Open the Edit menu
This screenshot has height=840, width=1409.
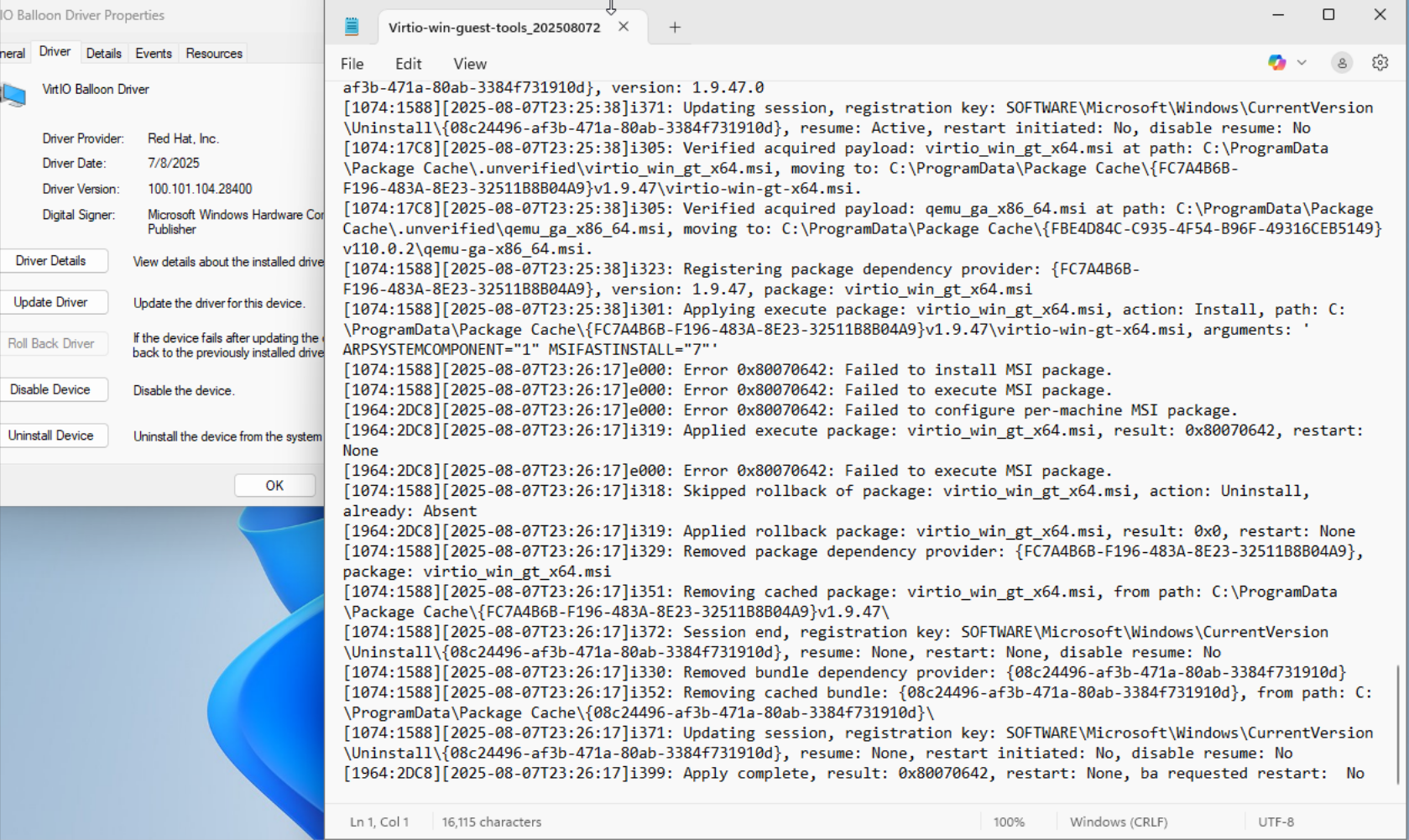409,64
